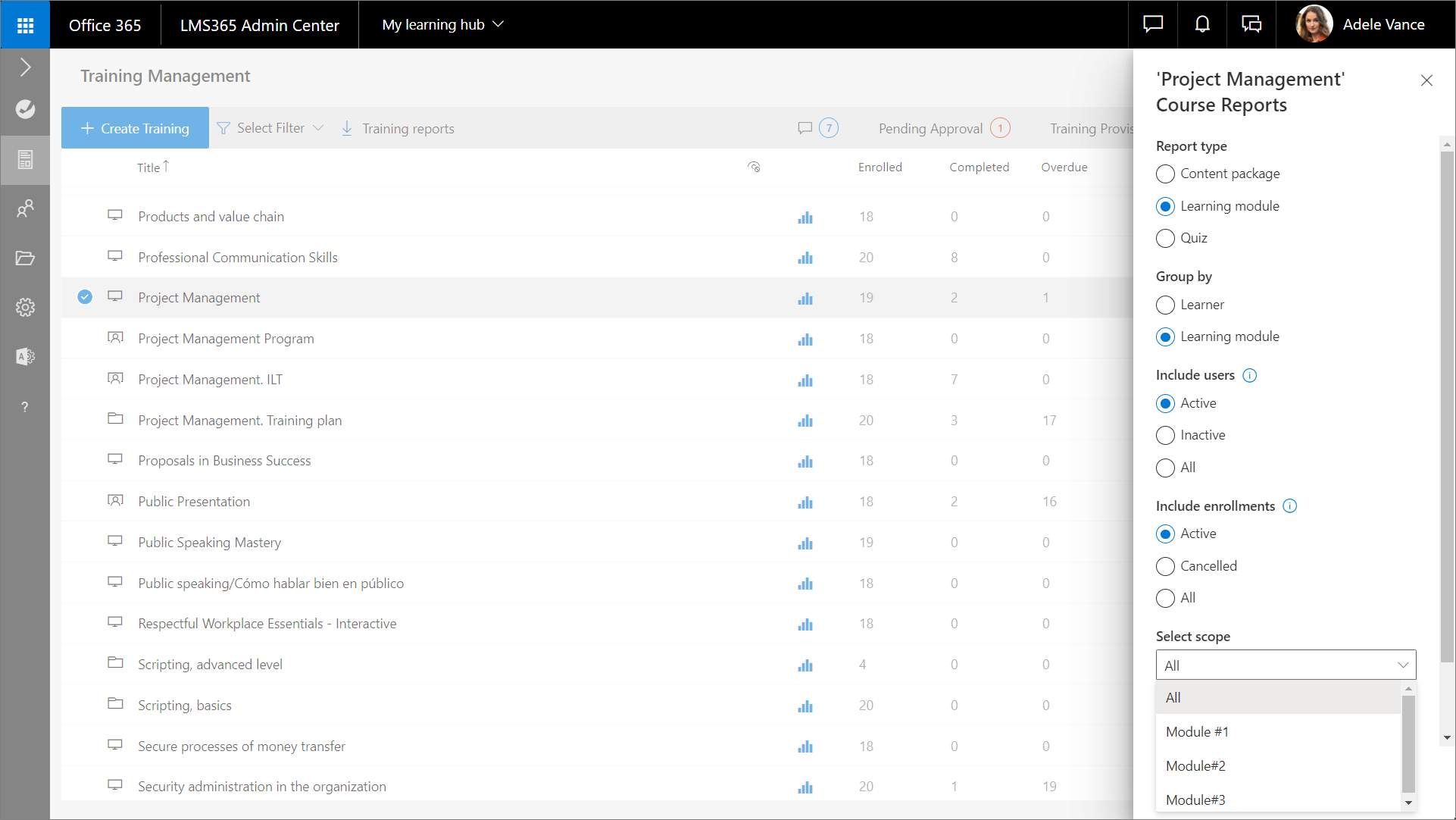Click info icon next to Include users
Screen dimensions: 1456x820
click(1250, 376)
